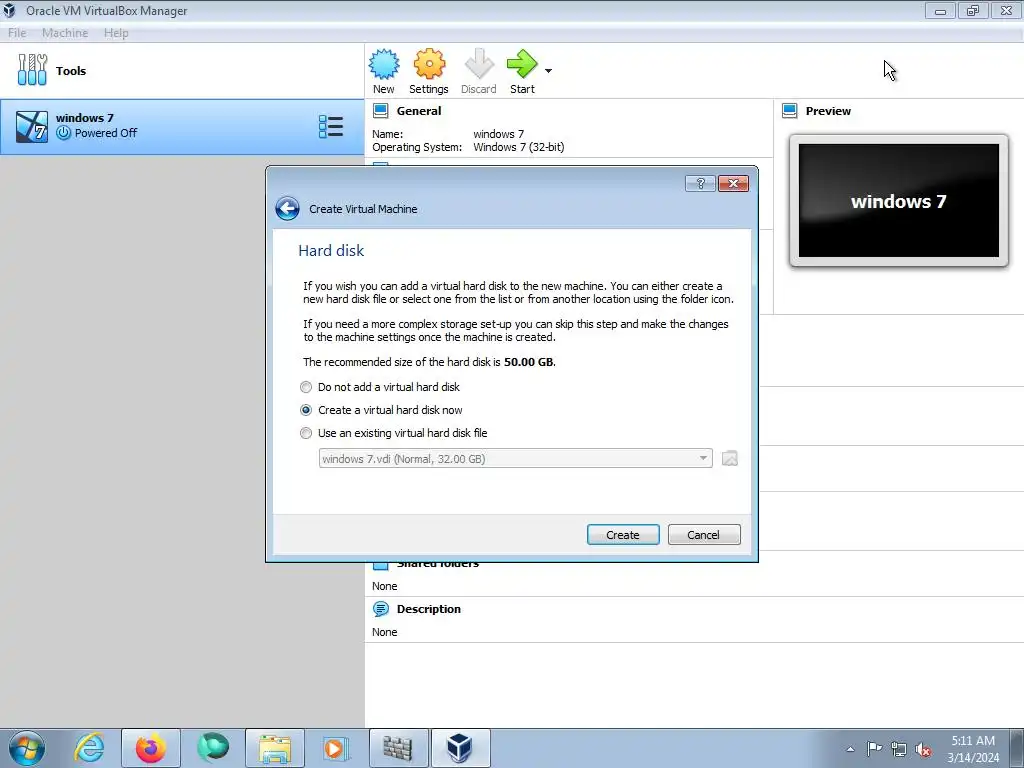Click the General section monitor icon
Screen dimensions: 1024x768
(x=380, y=111)
